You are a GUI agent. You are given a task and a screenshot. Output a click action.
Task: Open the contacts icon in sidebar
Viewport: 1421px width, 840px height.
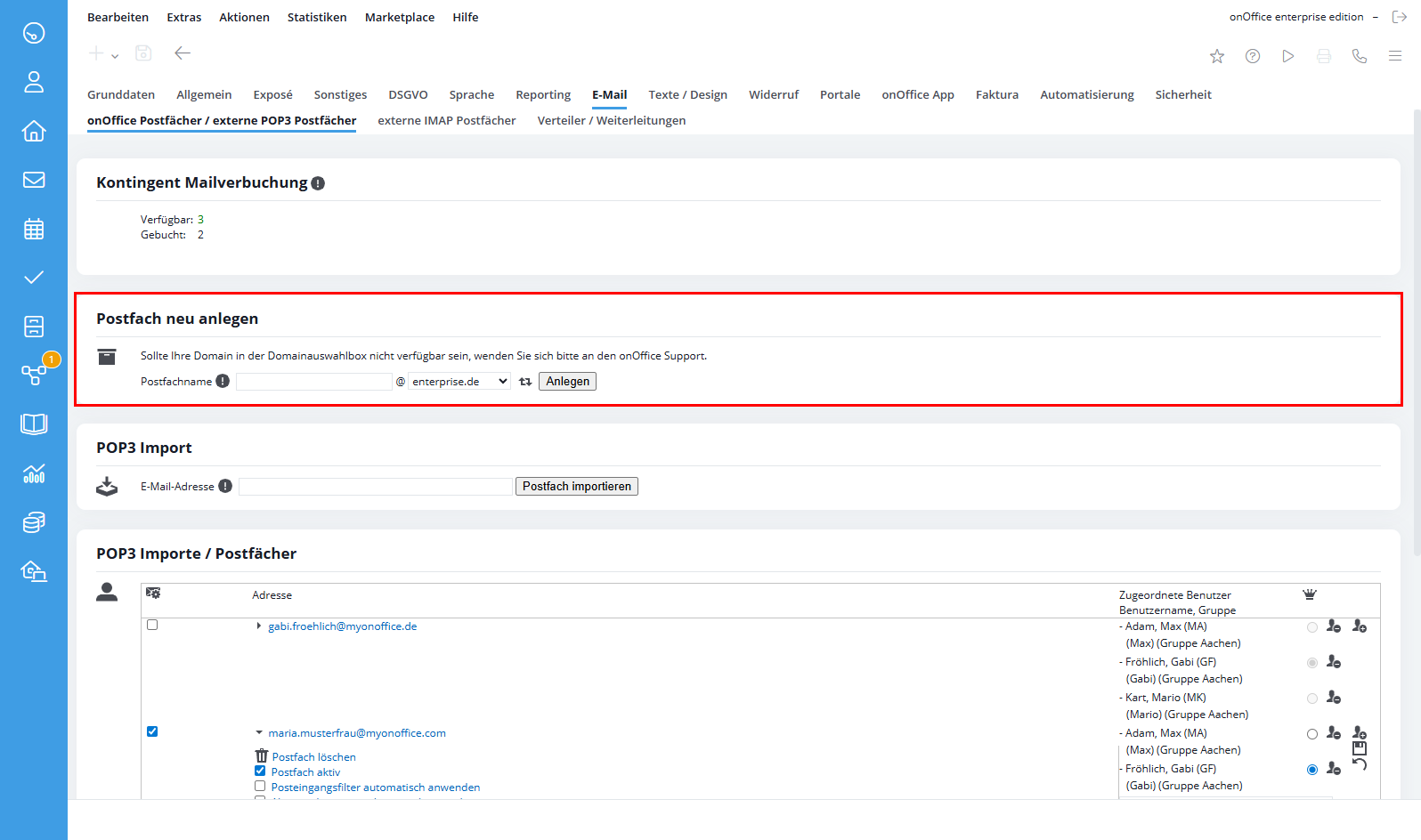pos(34,82)
